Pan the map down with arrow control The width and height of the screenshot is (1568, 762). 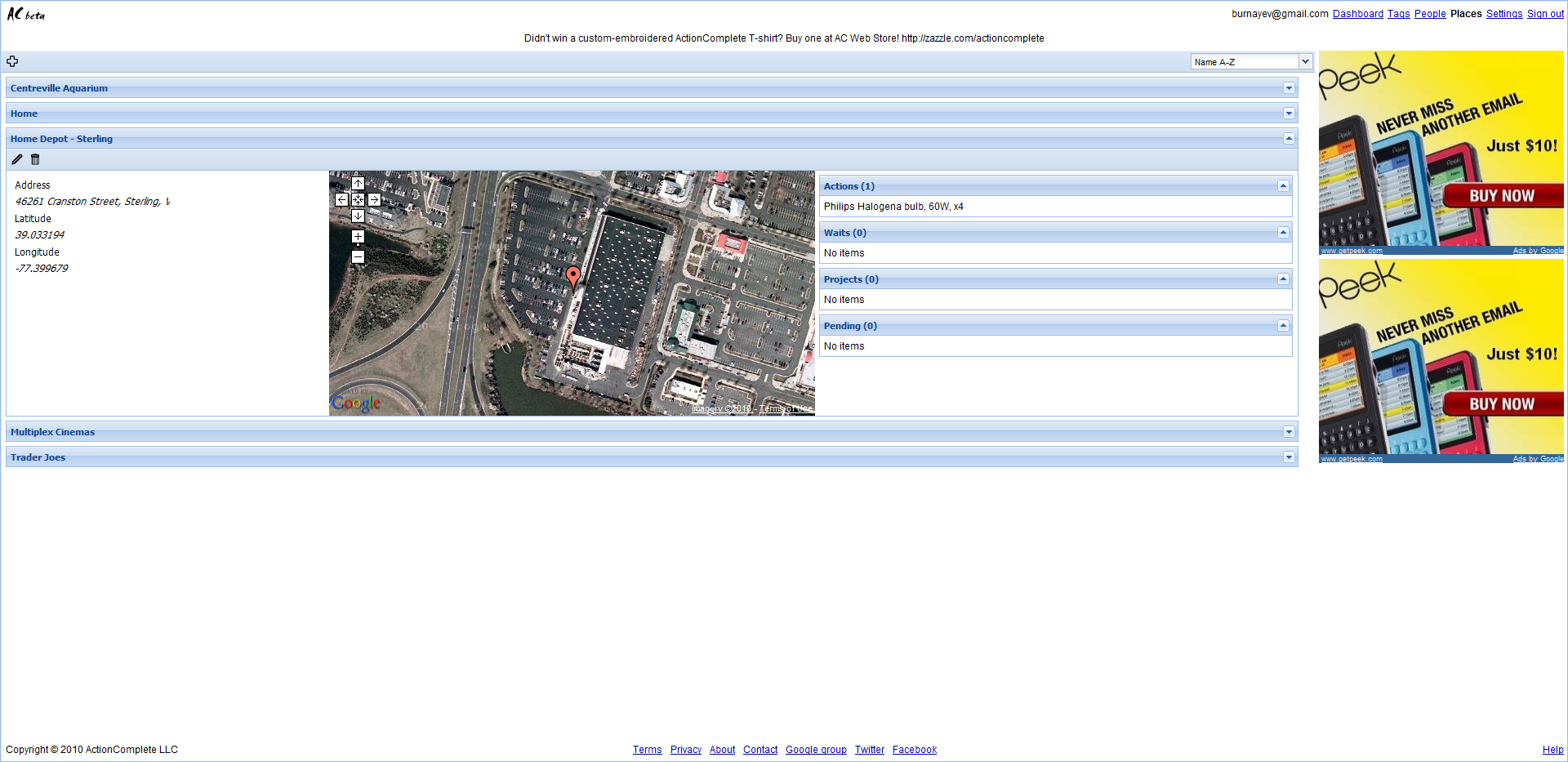(358, 216)
